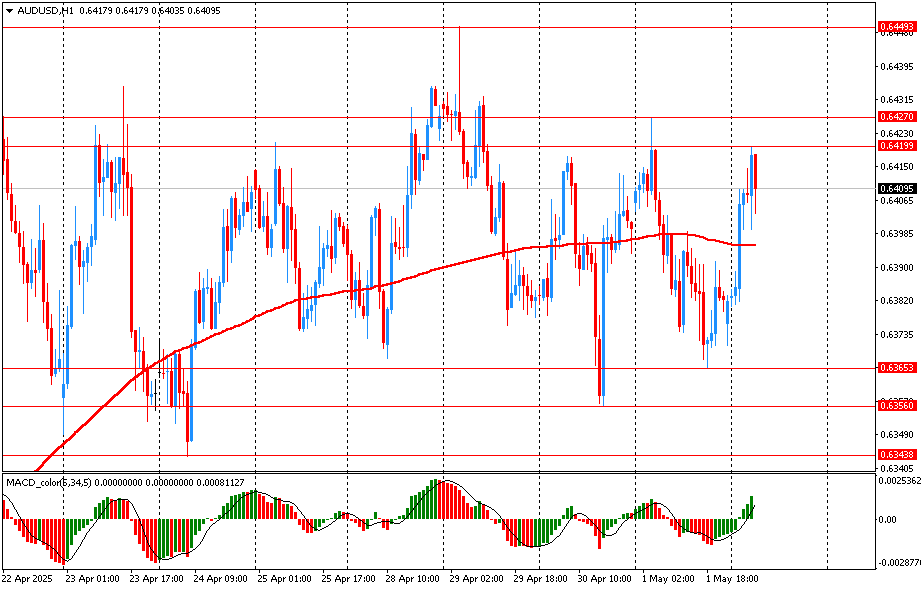This screenshot has width=921, height=590.
Task: Select the 30 Apr 10:00 time label
Action: (x=604, y=579)
